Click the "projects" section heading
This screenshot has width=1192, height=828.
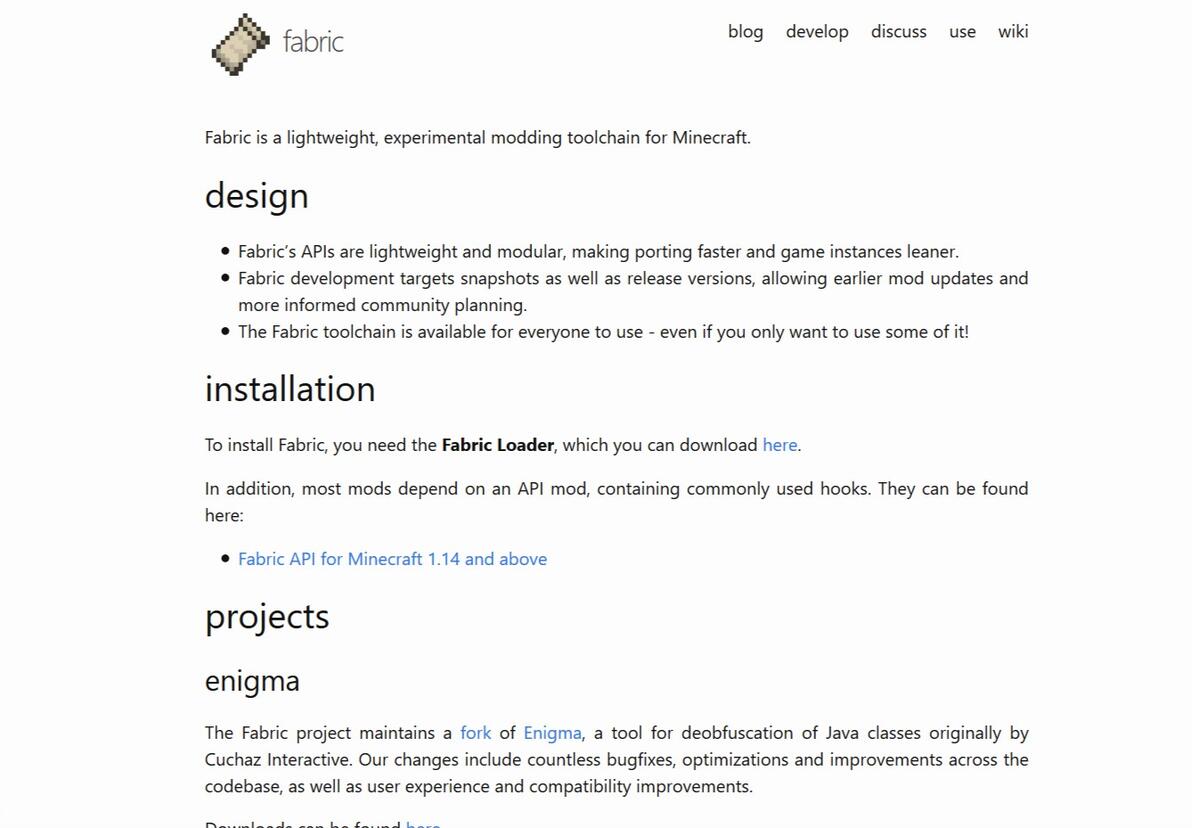(267, 617)
